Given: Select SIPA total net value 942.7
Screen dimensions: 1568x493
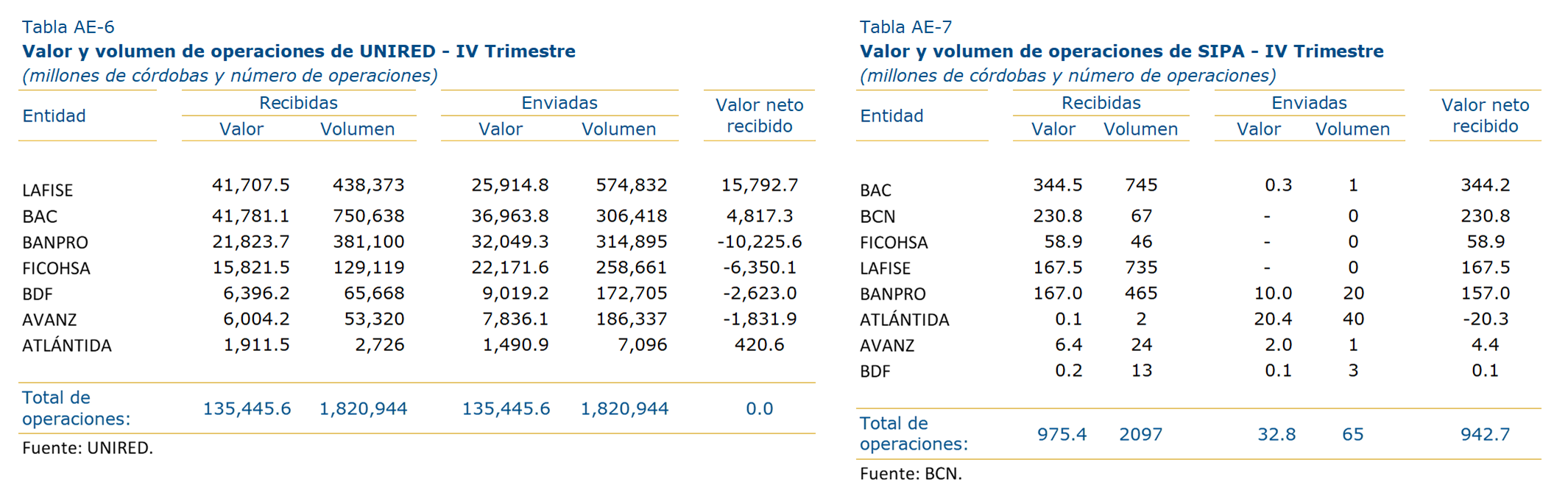Looking at the screenshot, I should click(1485, 434).
